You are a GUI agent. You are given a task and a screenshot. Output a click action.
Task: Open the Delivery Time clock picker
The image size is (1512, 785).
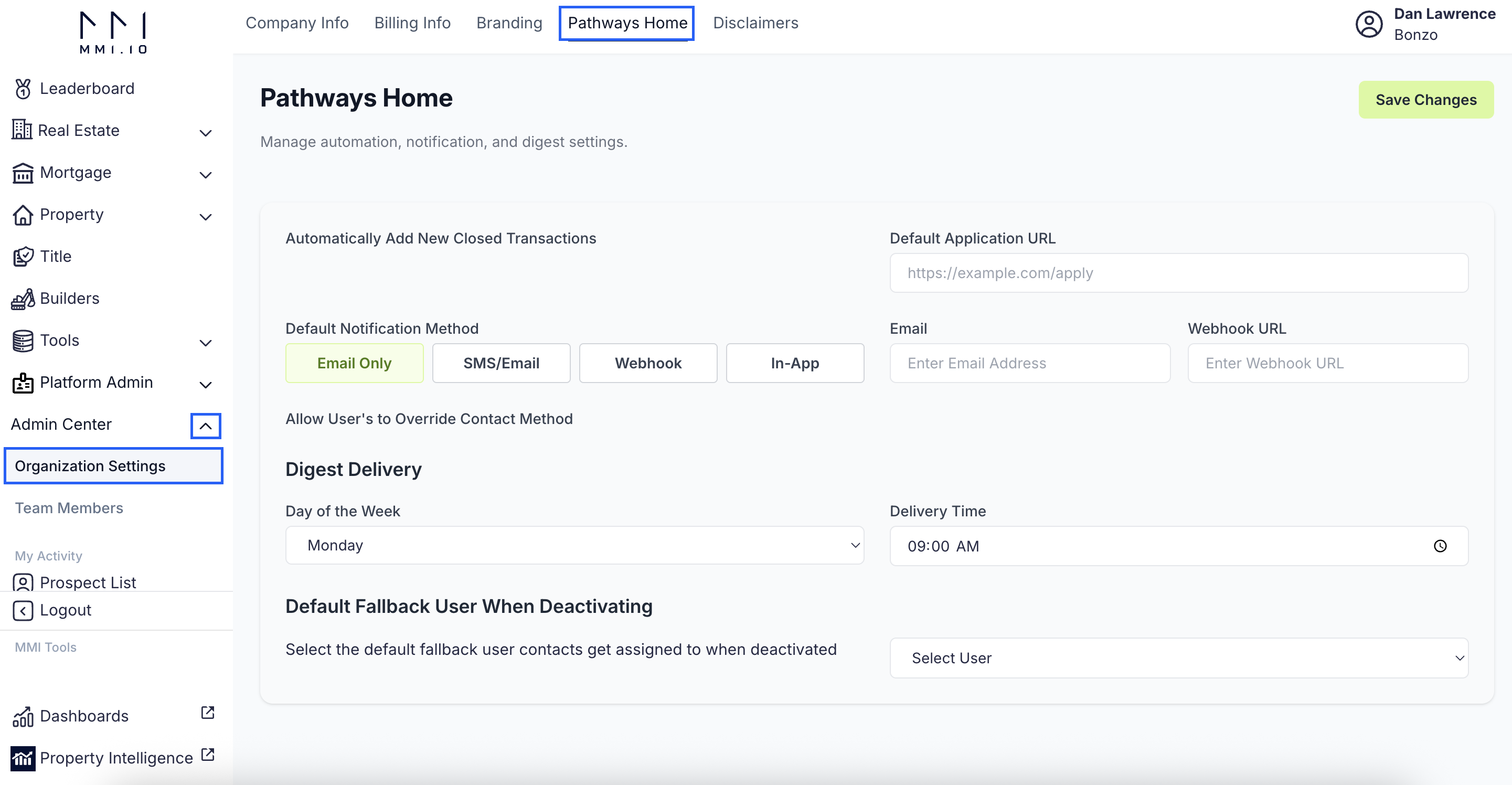(x=1440, y=546)
